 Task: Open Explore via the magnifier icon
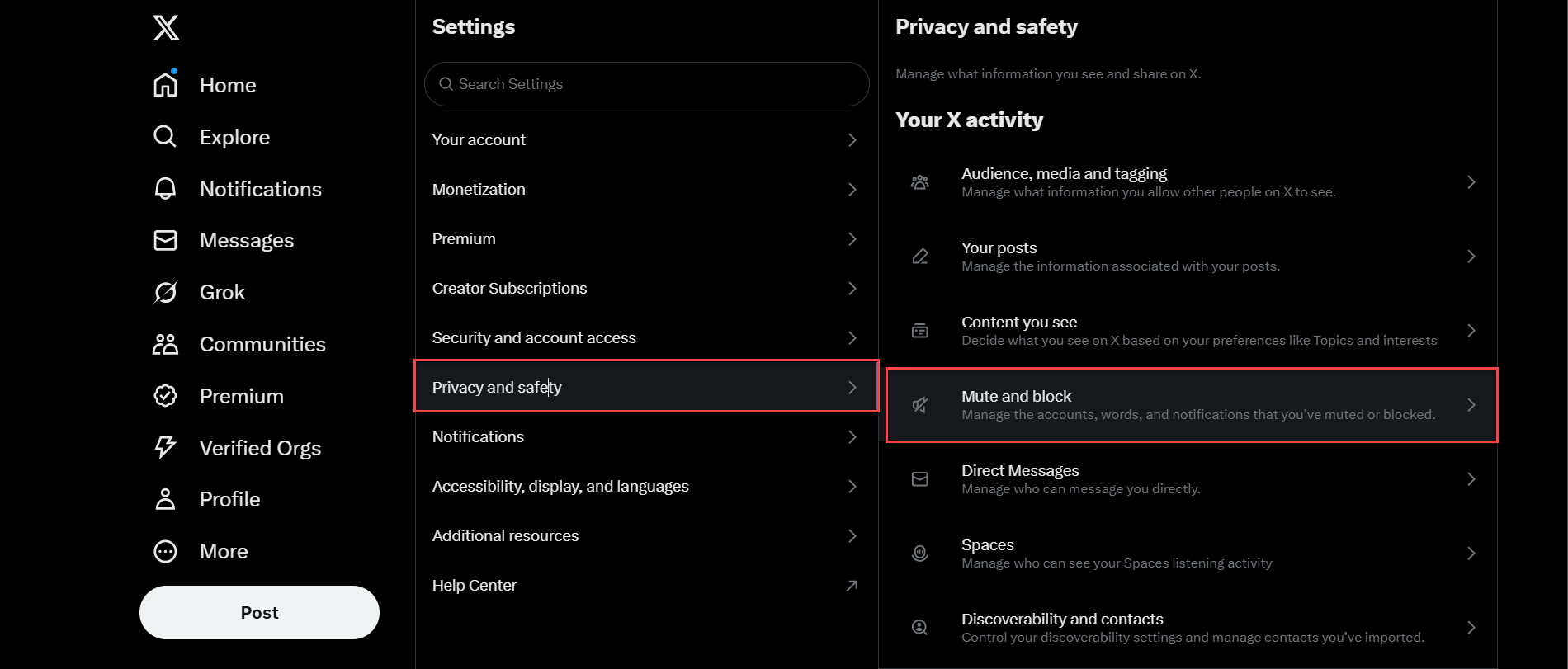coord(165,136)
